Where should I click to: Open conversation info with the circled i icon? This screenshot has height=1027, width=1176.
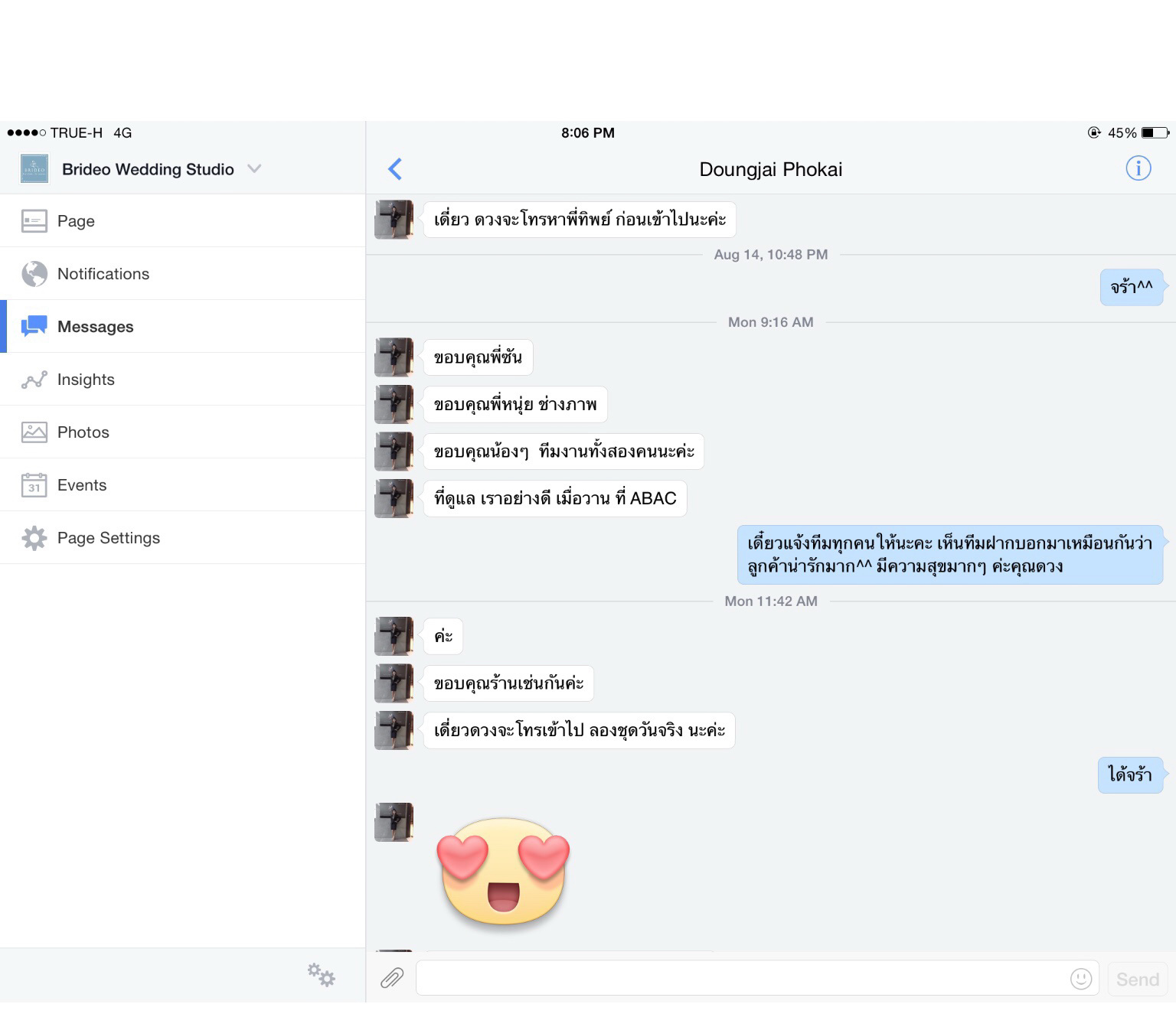[1138, 168]
